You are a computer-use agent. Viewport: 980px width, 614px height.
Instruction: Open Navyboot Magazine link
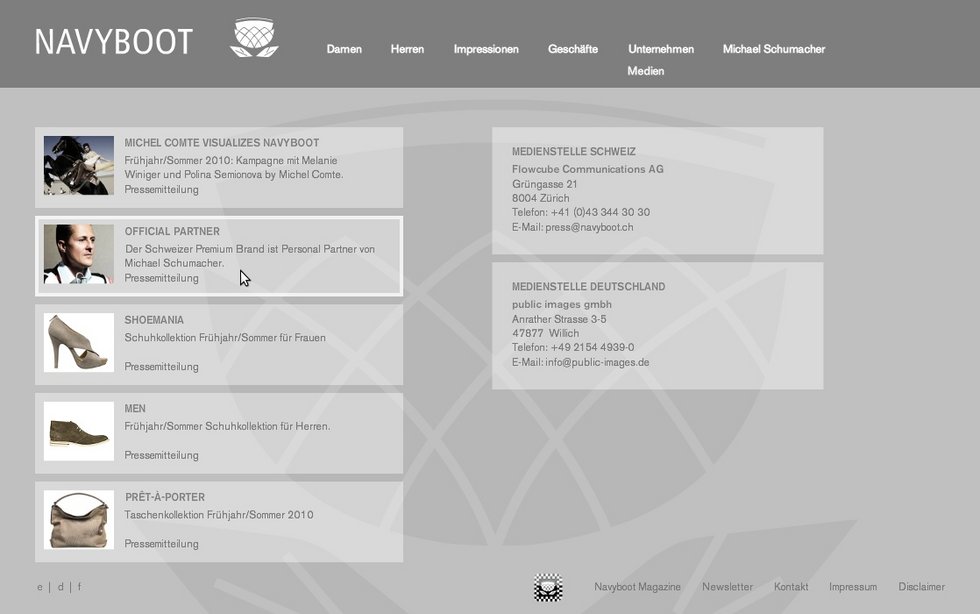[x=638, y=587]
